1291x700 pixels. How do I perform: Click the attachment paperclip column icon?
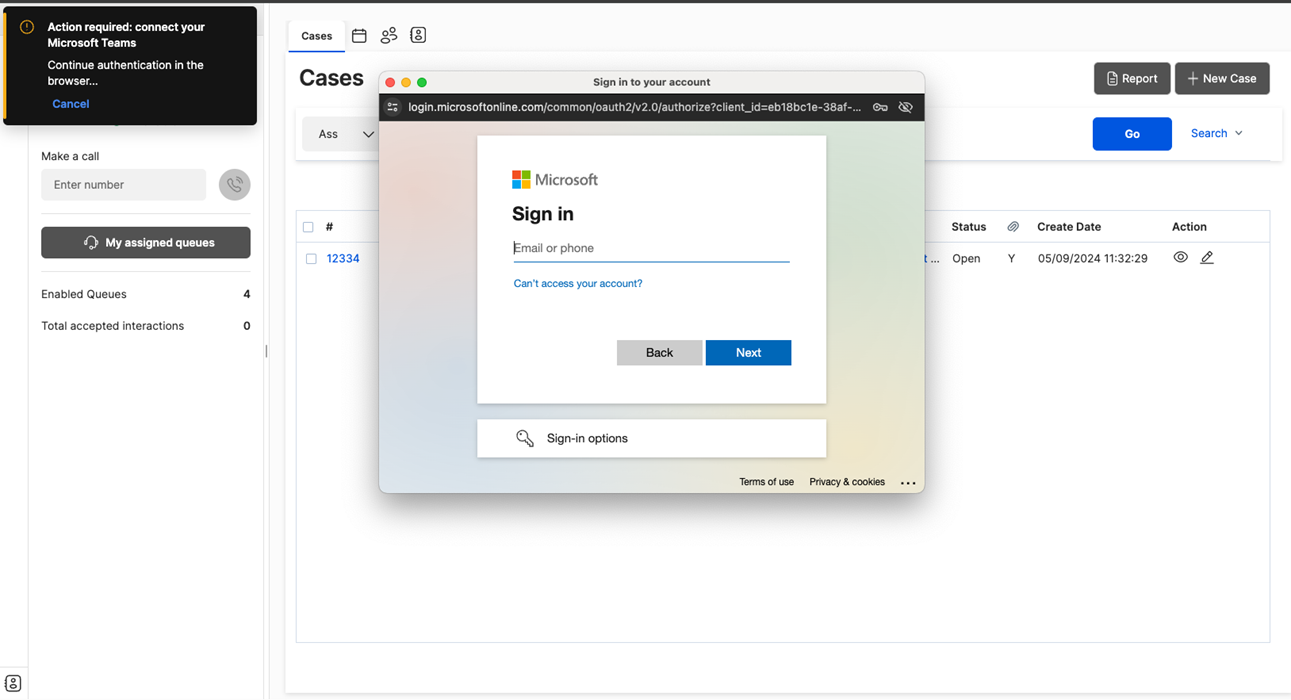[1013, 227]
